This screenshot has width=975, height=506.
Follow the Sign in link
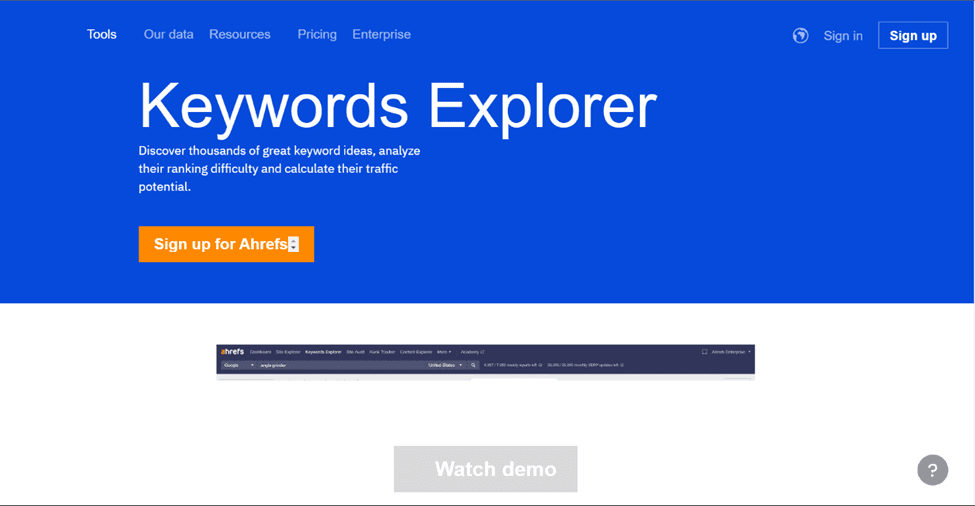(x=843, y=35)
